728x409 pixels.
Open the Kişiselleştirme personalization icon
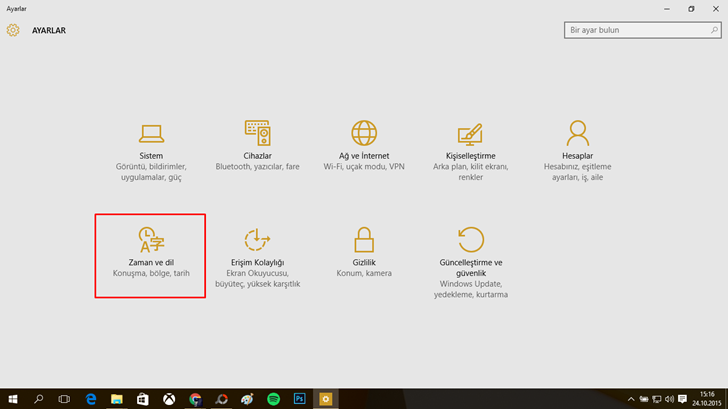470,134
